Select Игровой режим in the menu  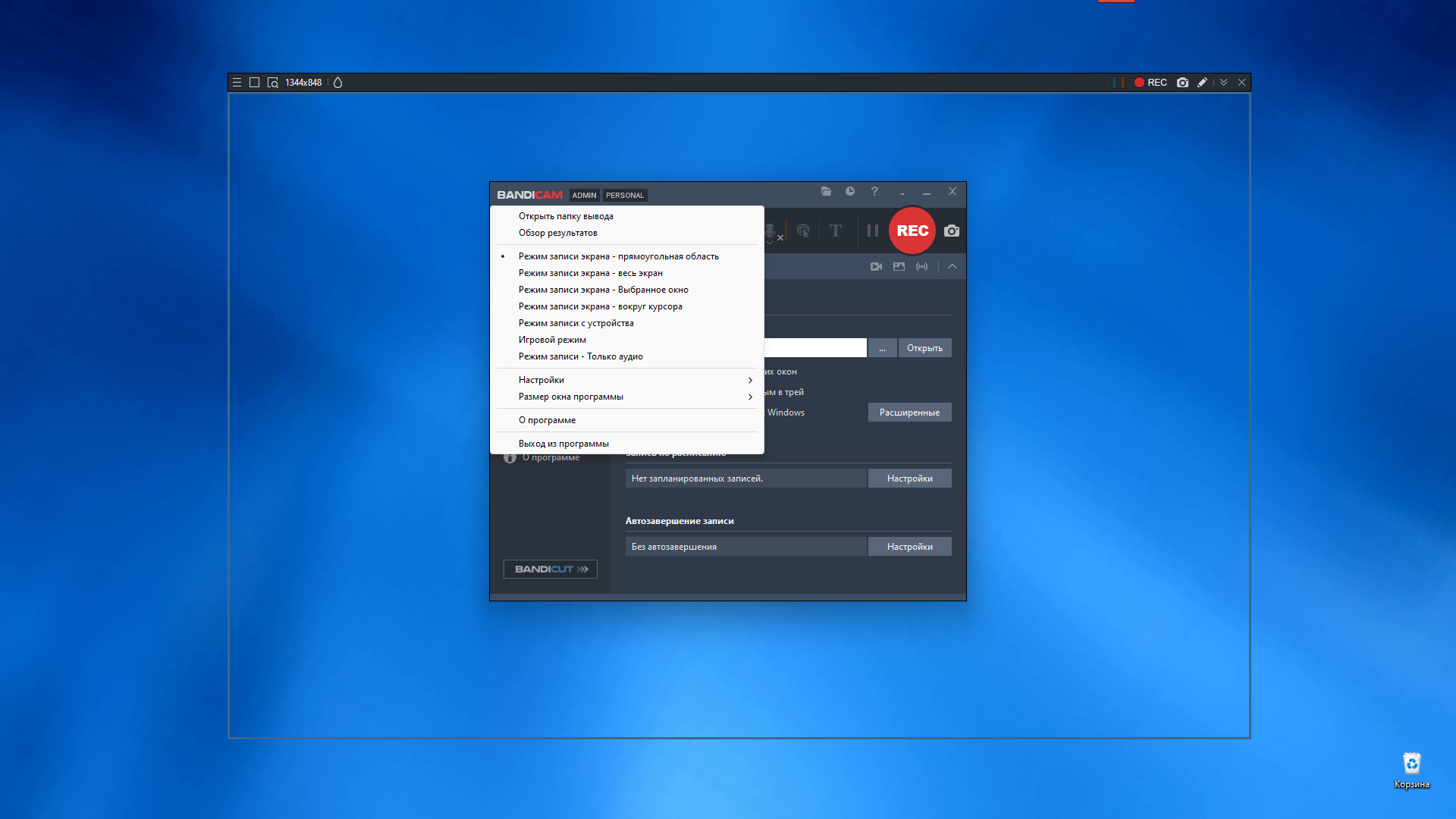[x=552, y=340]
